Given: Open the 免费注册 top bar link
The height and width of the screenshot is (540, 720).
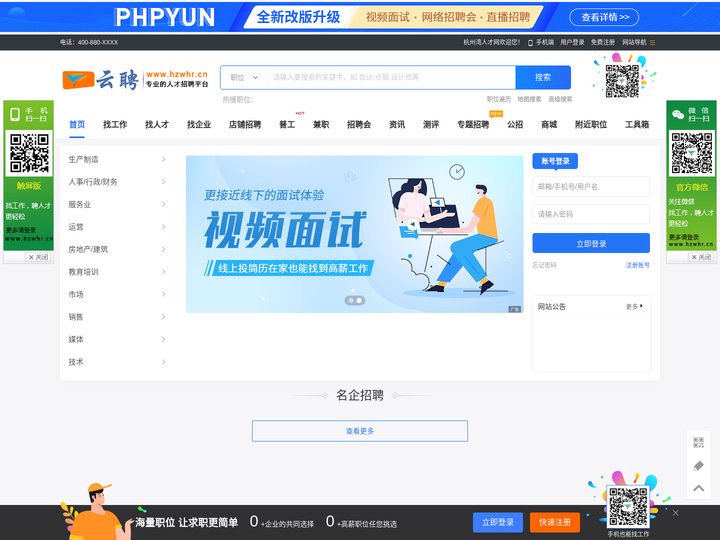Looking at the screenshot, I should [x=602, y=42].
